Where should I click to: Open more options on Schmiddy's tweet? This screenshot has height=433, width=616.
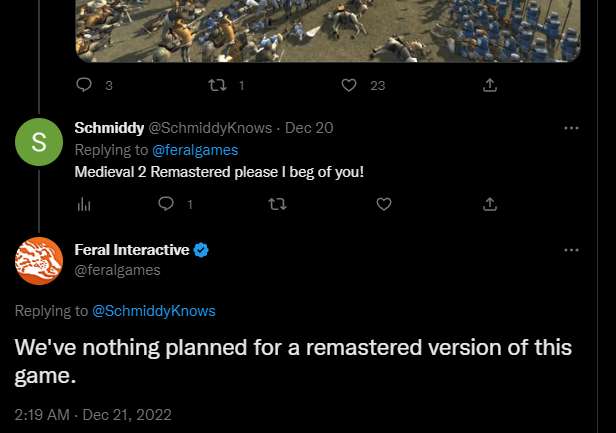[571, 128]
